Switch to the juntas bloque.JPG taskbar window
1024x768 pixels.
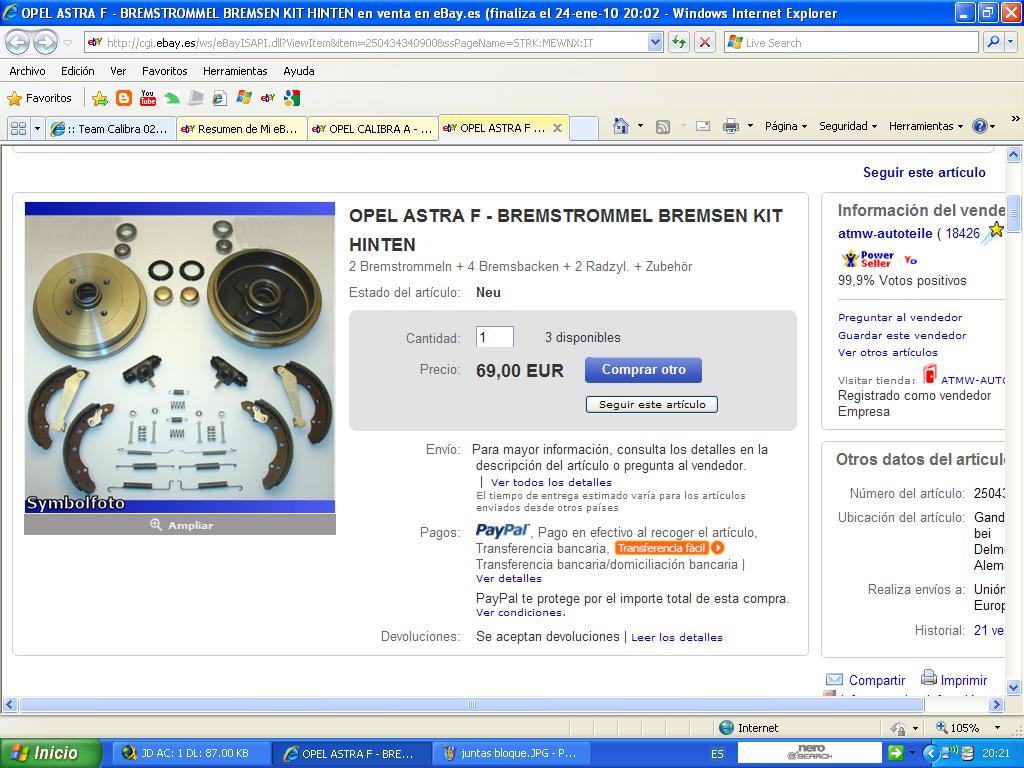[x=511, y=754]
